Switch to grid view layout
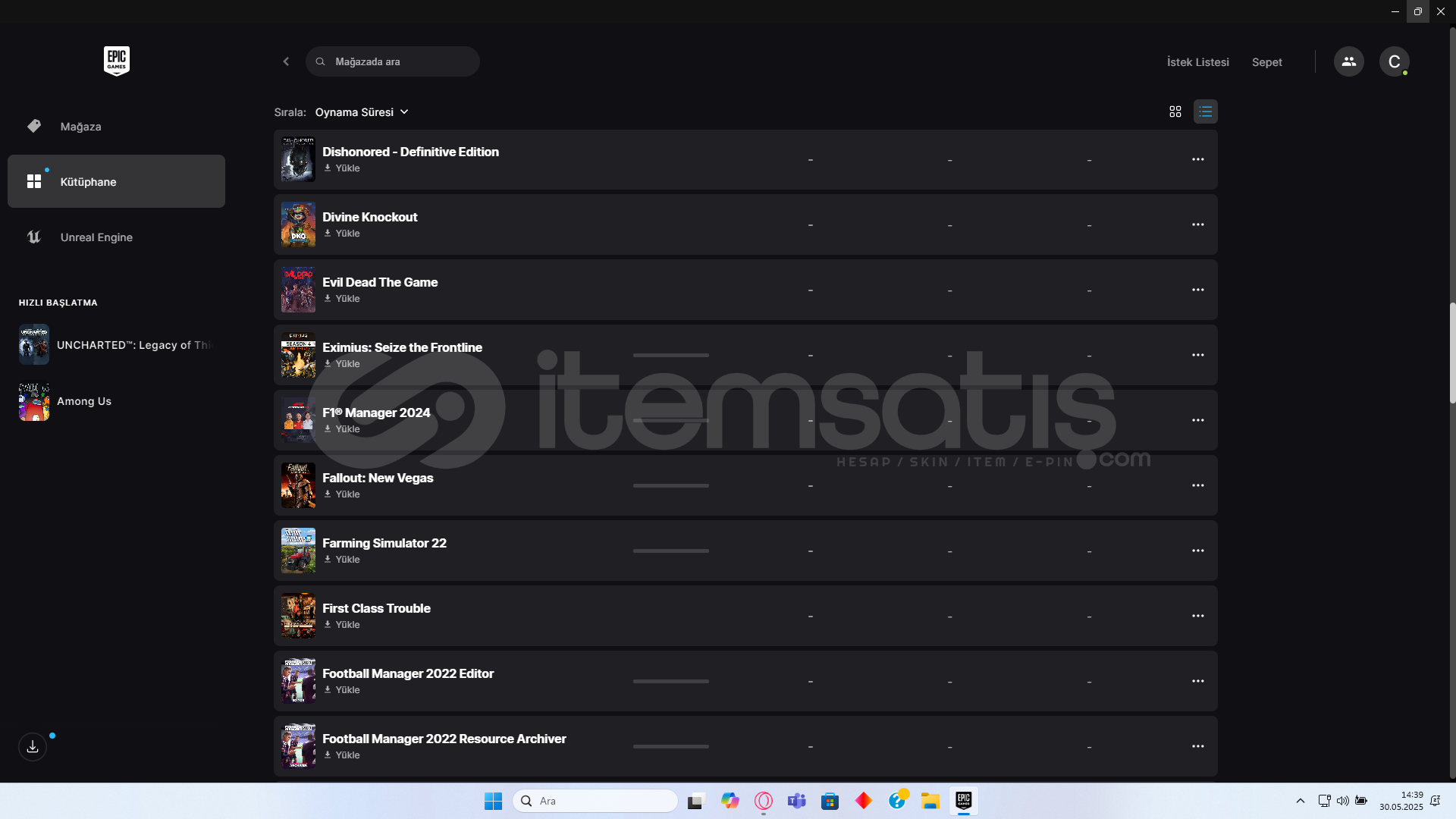Screen dimensions: 1456x819 pos(1175,111)
